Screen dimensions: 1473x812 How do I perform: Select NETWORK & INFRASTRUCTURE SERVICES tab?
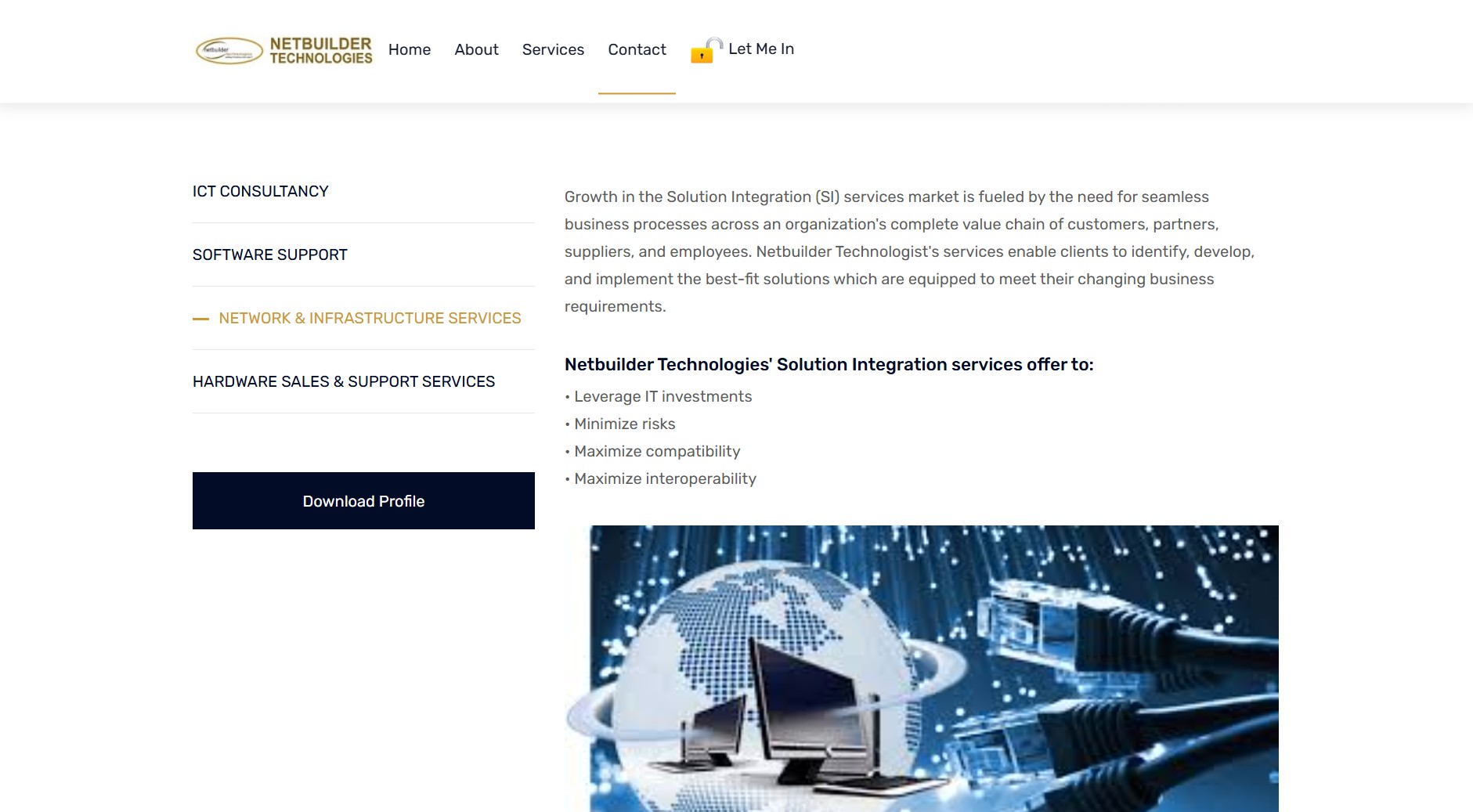pos(369,318)
